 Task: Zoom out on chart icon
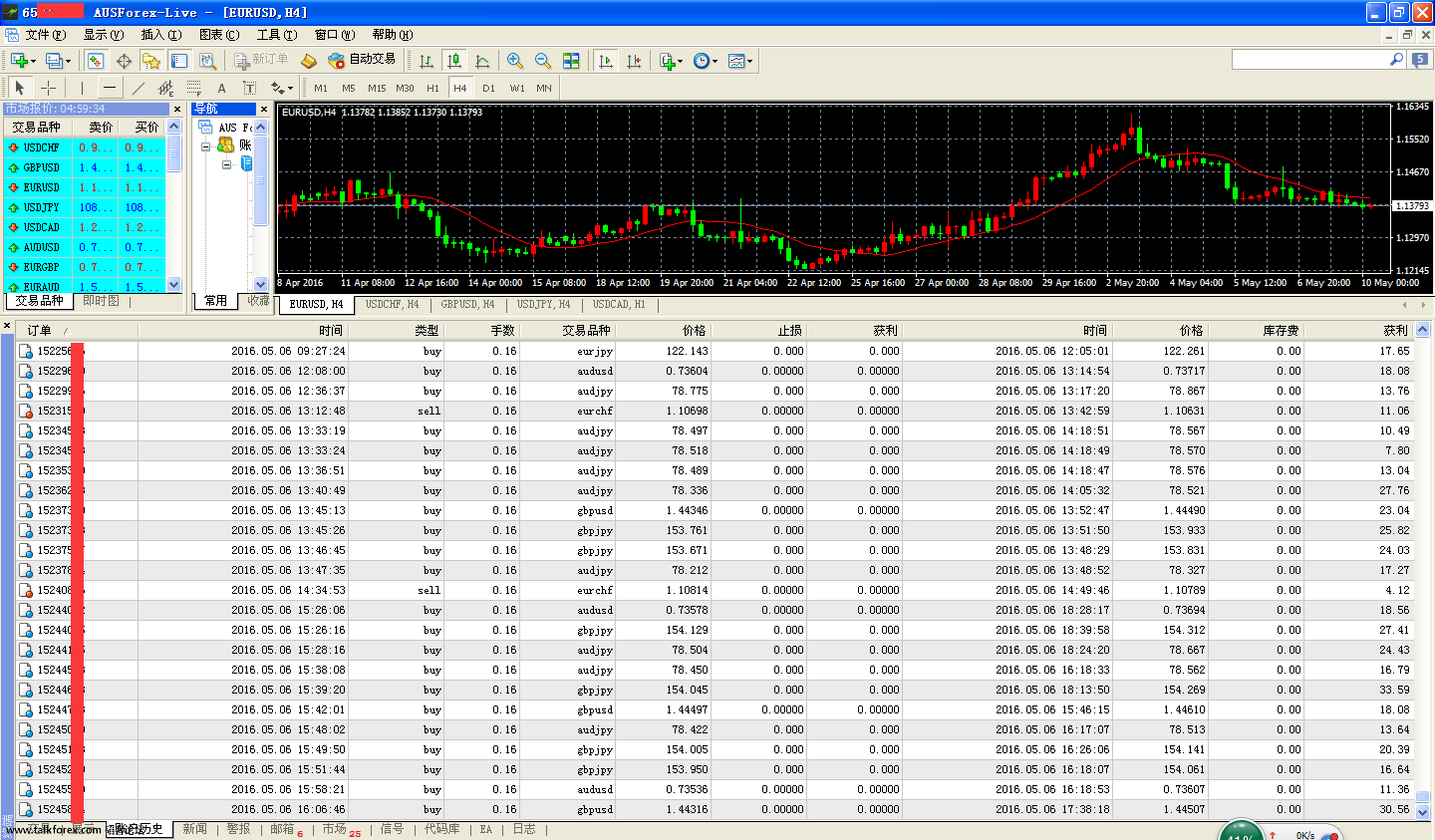click(x=543, y=61)
